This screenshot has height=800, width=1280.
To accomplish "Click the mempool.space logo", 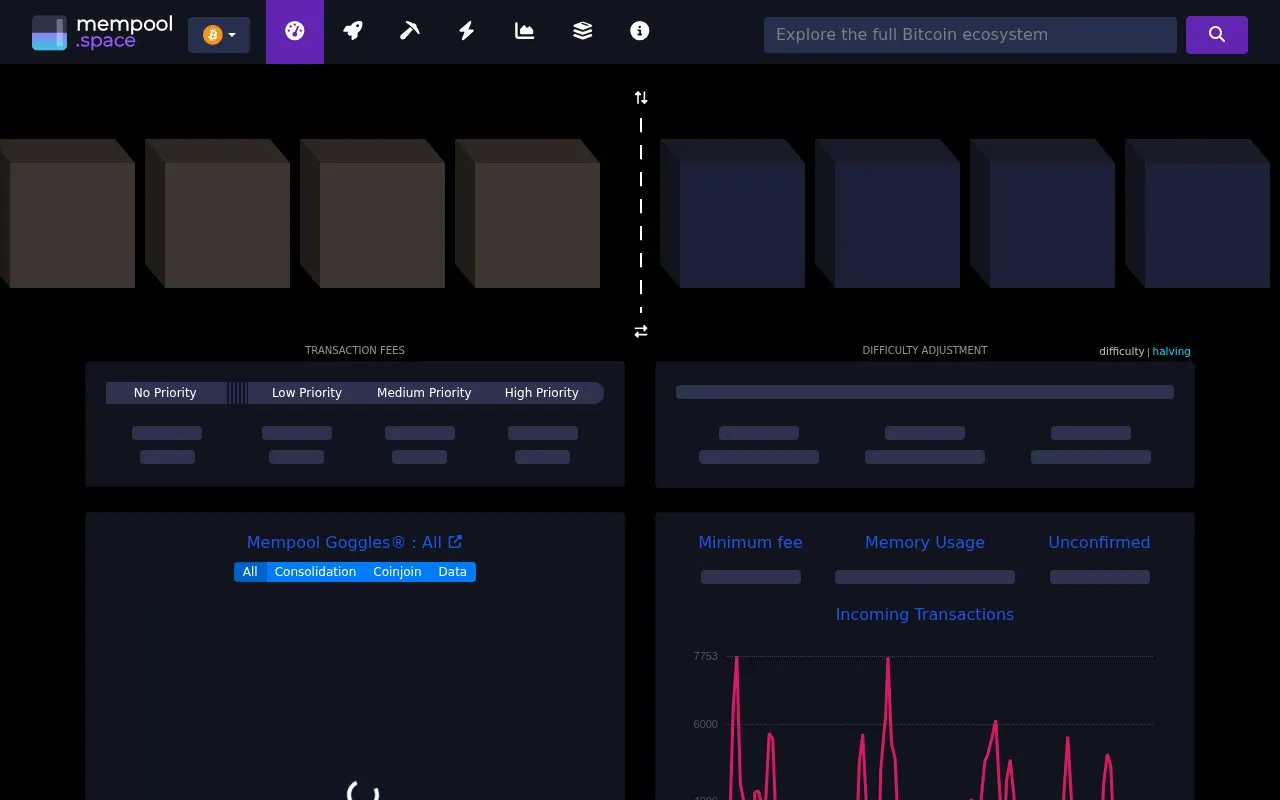I will (102, 32).
